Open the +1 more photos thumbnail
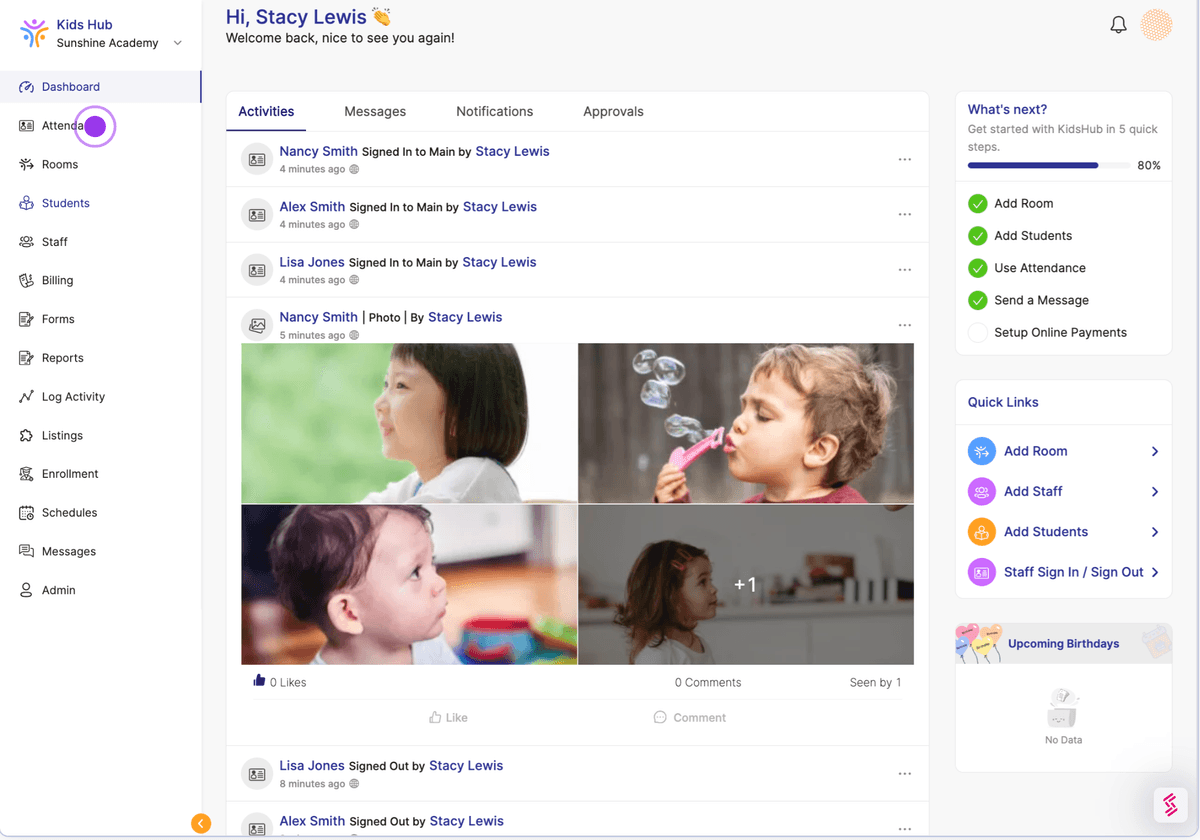The height and width of the screenshot is (840, 1200). [745, 585]
